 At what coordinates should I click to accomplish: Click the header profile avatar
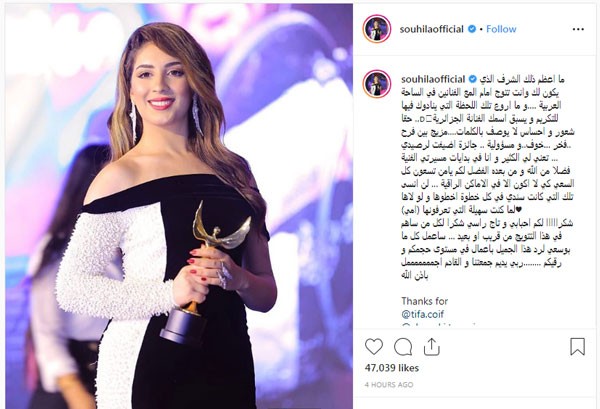click(377, 29)
